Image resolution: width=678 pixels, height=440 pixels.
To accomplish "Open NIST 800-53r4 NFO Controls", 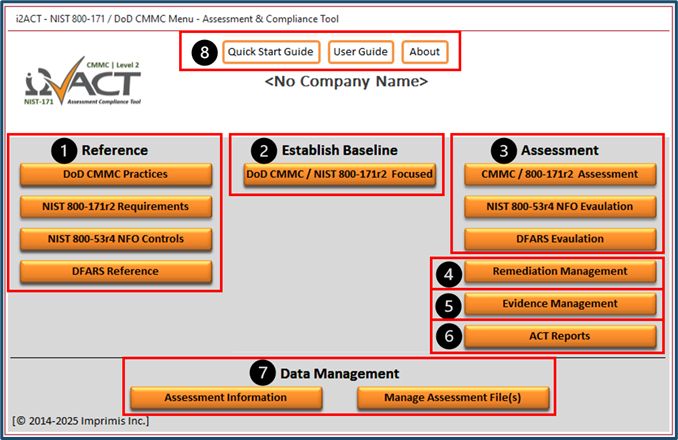I will (115, 239).
